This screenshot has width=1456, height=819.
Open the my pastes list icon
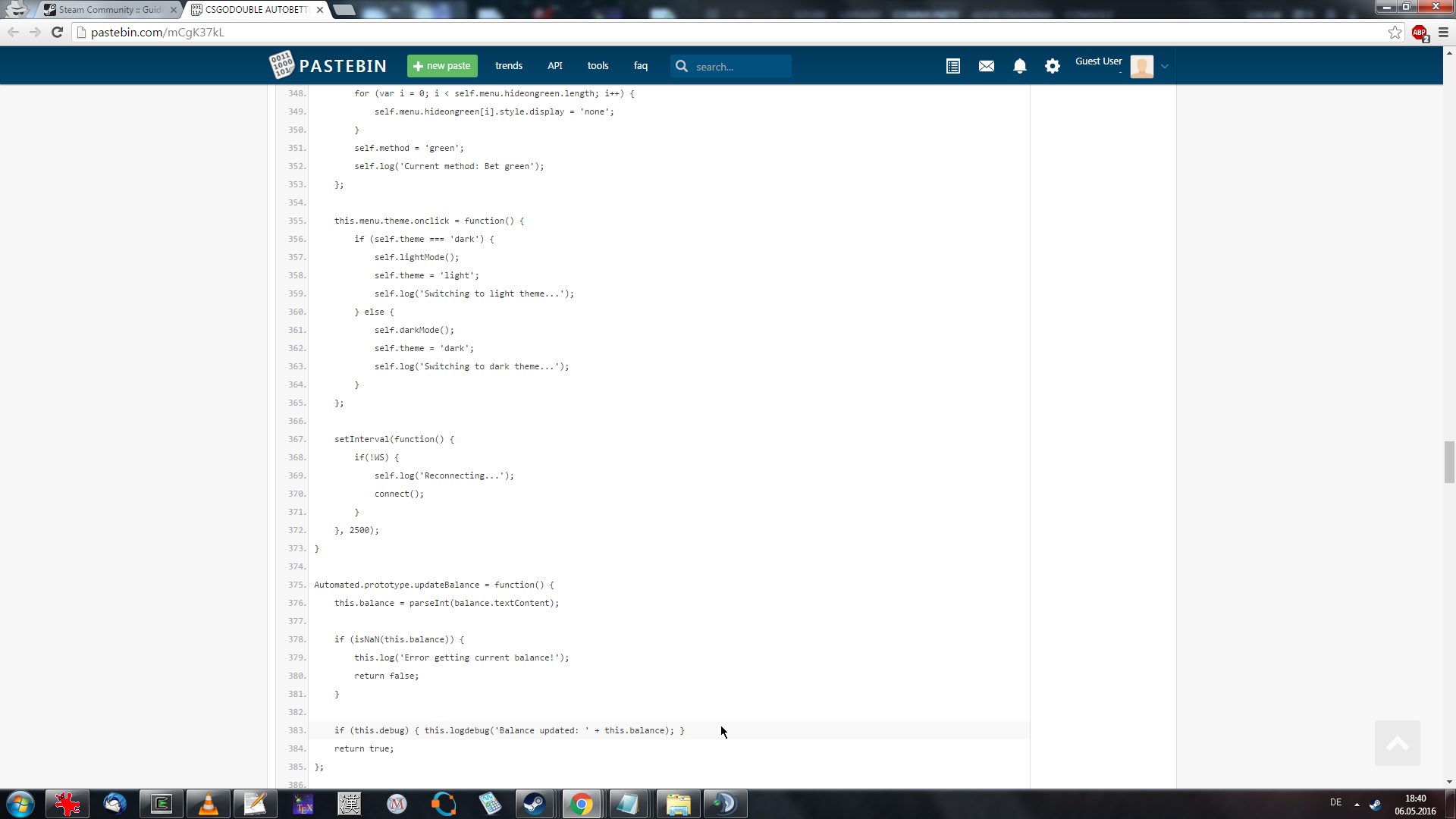click(953, 67)
